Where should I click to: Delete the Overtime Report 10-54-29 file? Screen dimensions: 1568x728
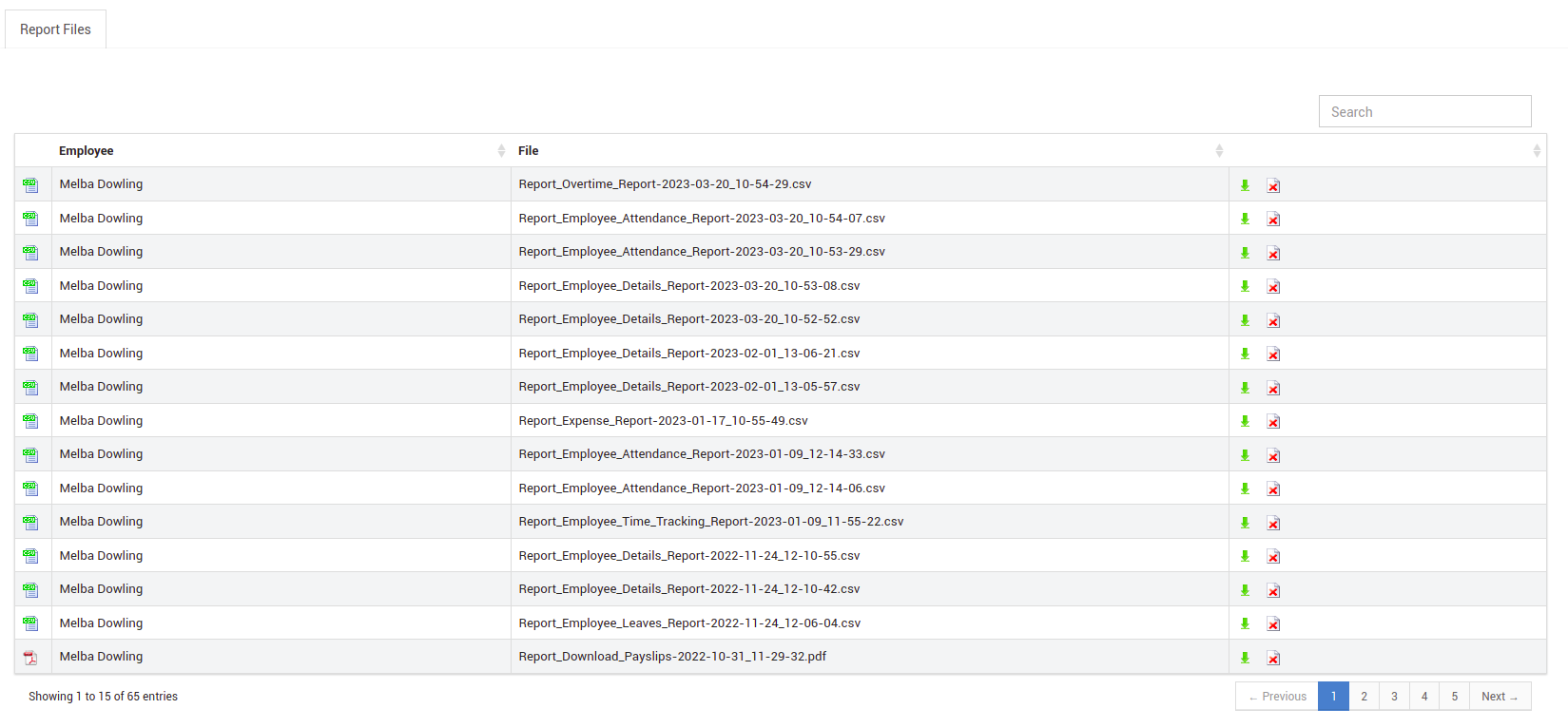point(1273,185)
